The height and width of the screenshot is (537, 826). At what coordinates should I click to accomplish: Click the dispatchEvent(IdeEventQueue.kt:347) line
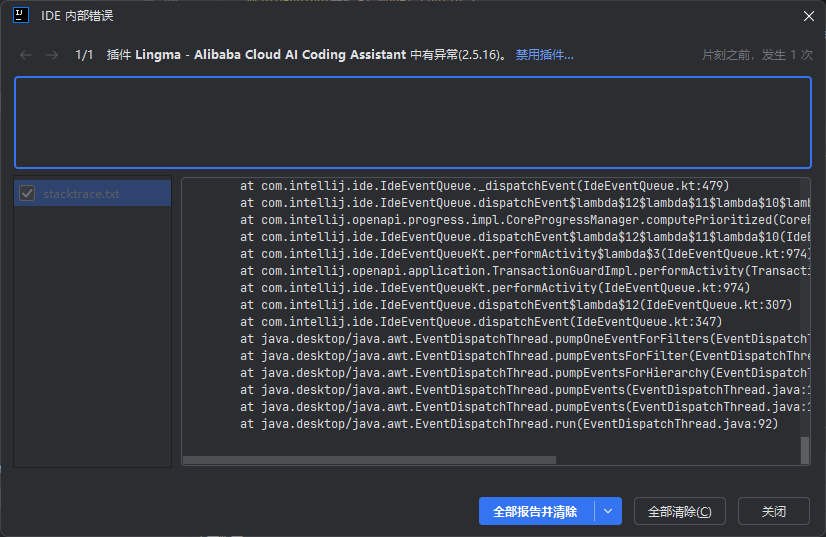481,321
